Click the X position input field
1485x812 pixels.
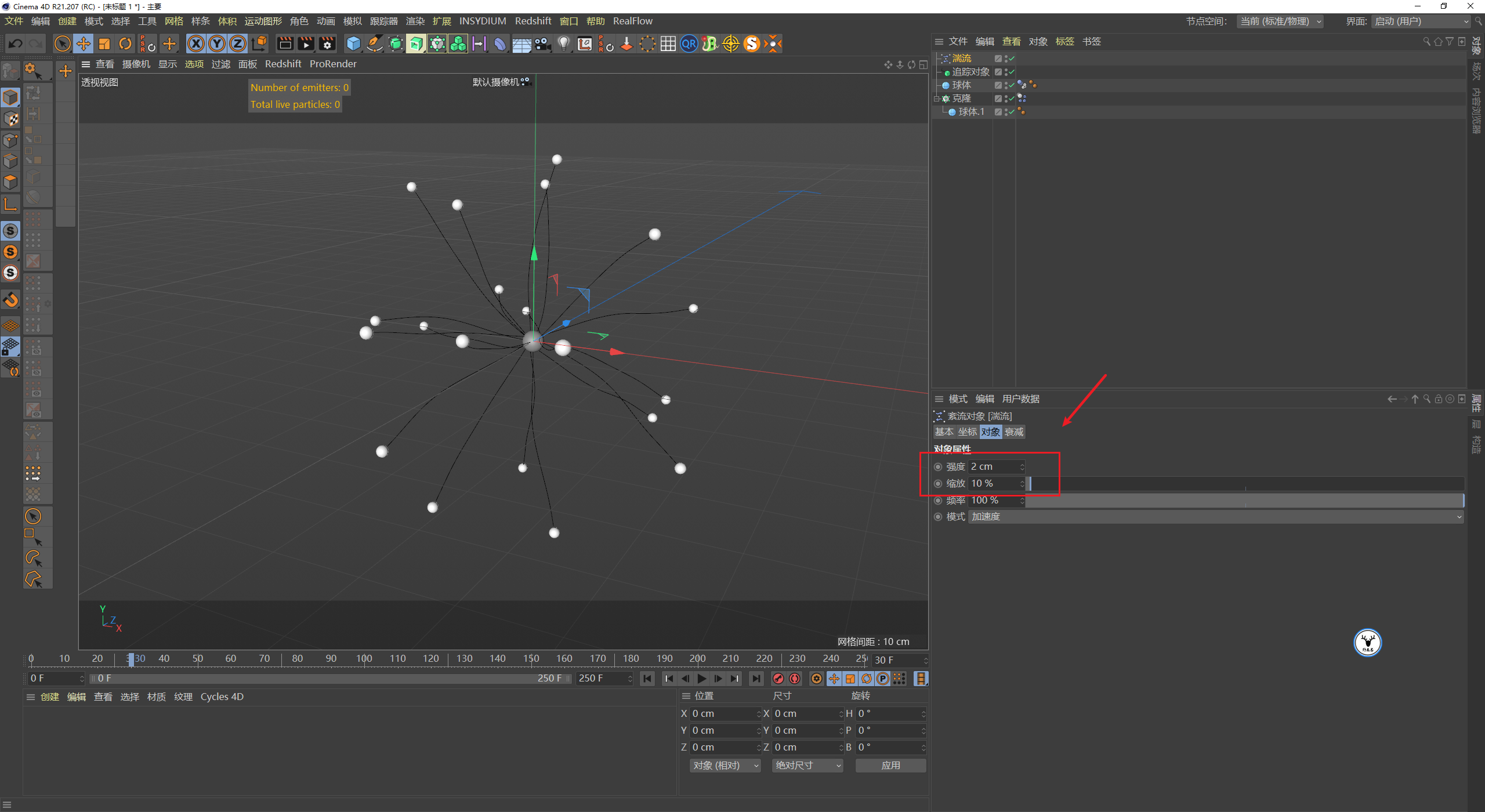pyautogui.click(x=722, y=714)
